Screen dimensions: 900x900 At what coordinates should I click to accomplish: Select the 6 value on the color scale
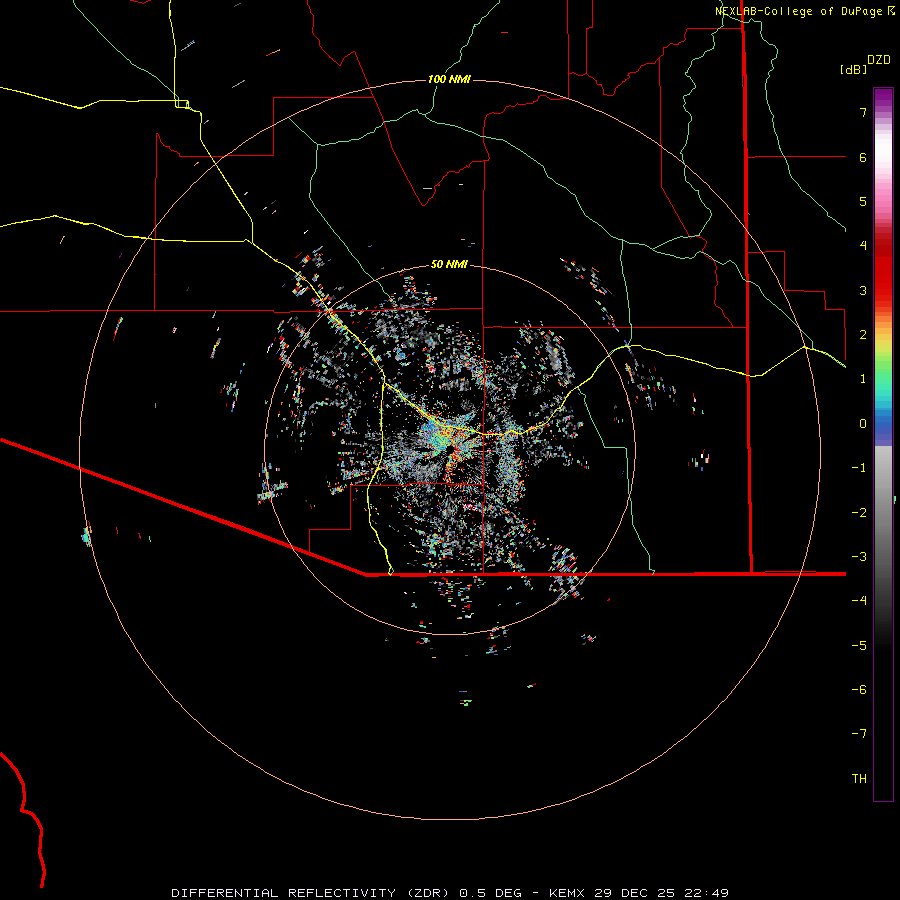863,157
